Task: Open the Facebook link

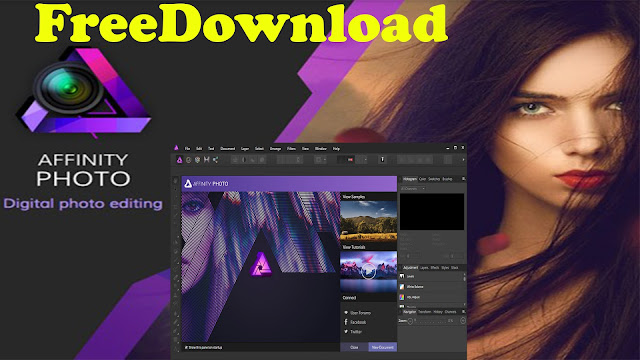Action: tap(358, 322)
